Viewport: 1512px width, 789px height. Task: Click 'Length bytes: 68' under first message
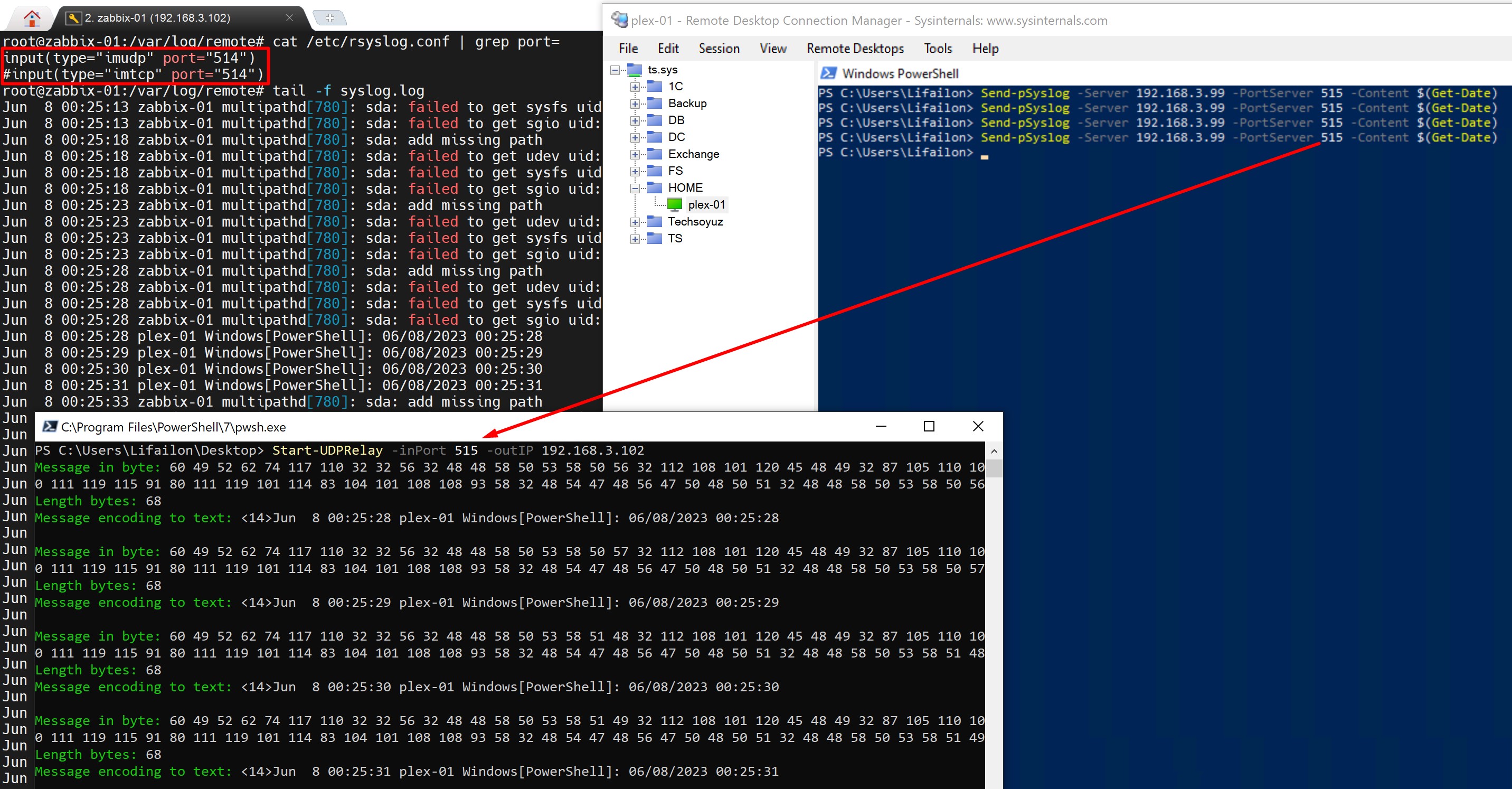[98, 501]
